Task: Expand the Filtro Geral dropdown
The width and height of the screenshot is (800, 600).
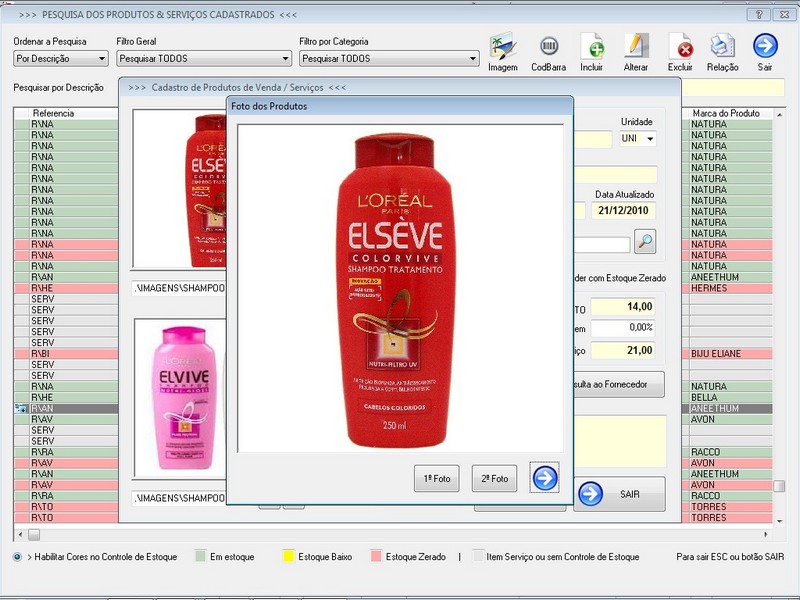Action: pyautogui.click(x=200, y=59)
